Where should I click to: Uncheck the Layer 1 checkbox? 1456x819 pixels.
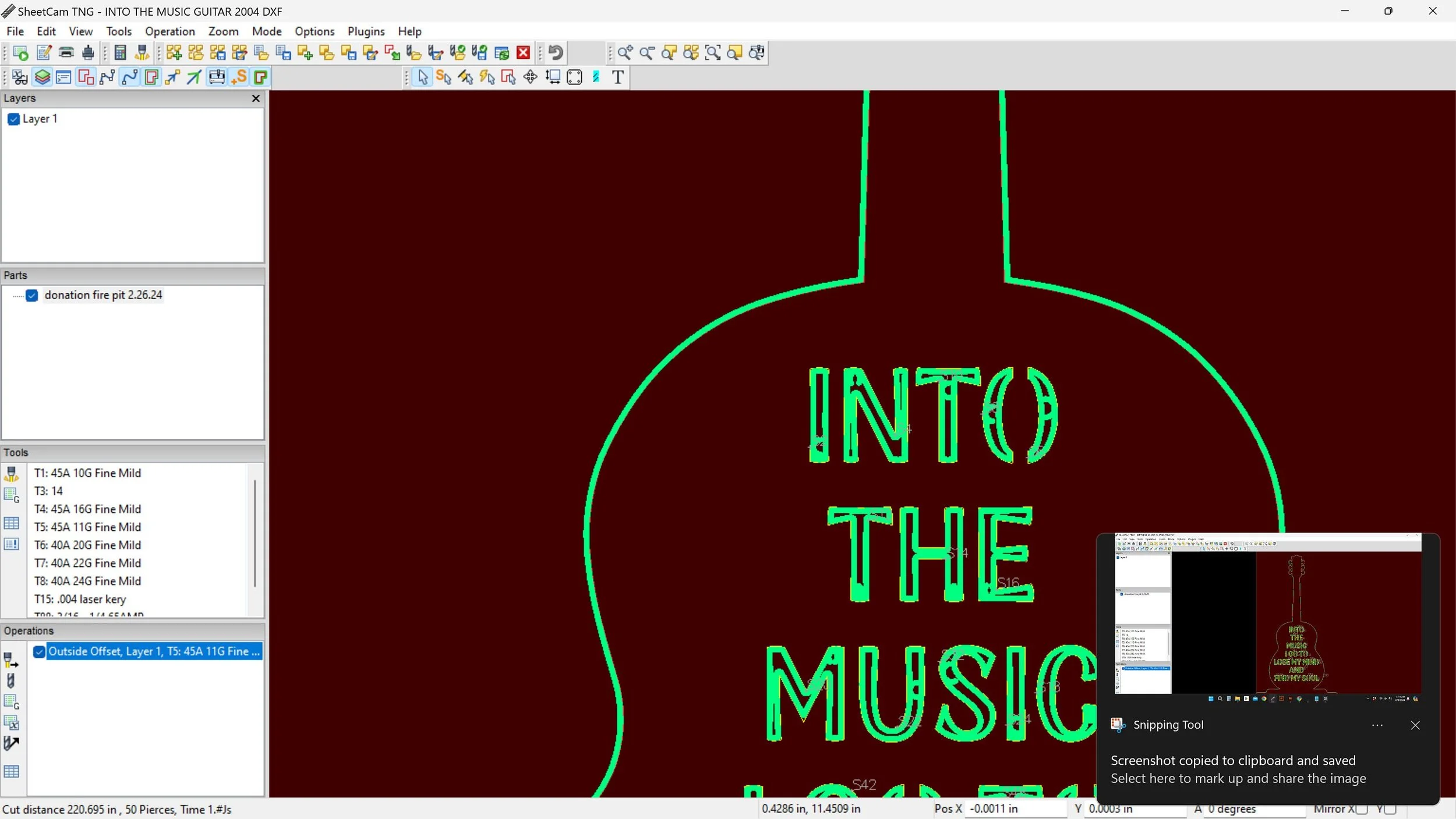pyautogui.click(x=14, y=119)
